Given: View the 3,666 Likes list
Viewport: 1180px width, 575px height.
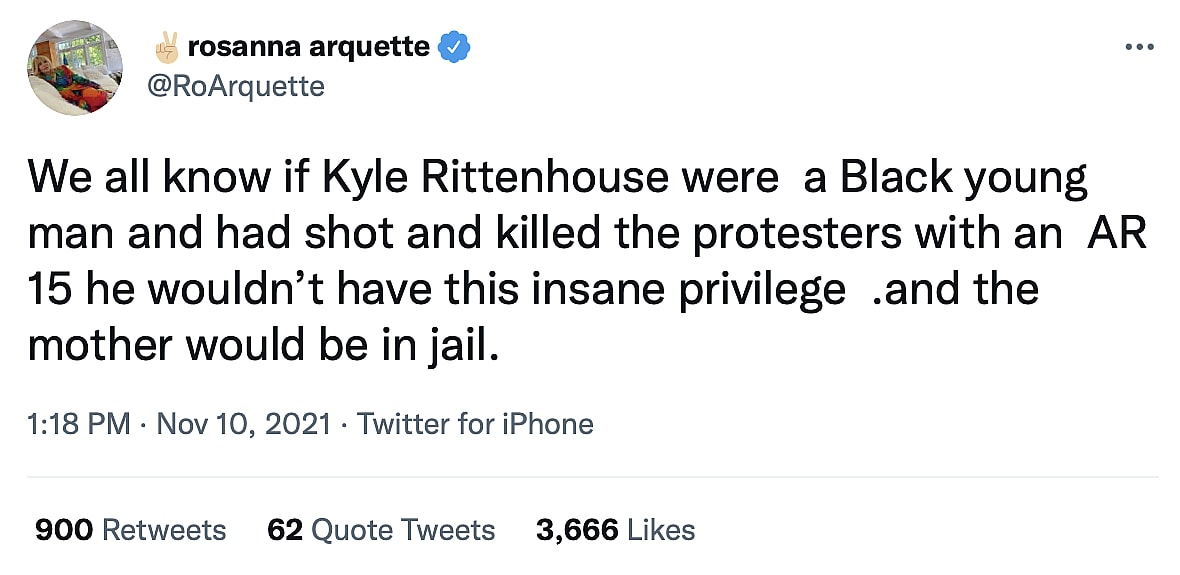Looking at the screenshot, I should pos(615,529).
